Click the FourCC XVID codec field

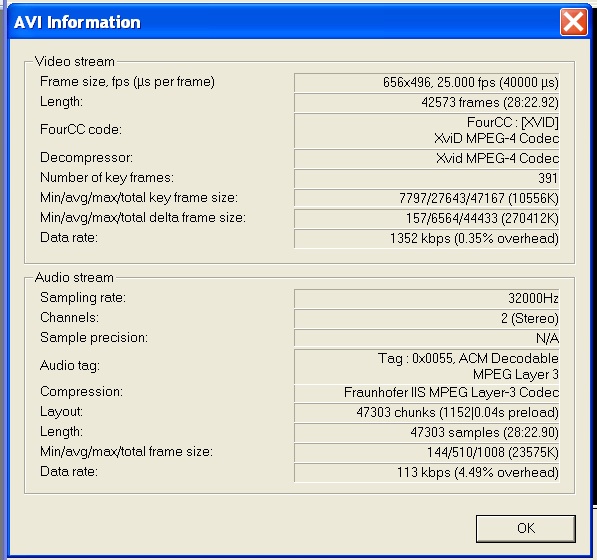[x=426, y=130]
